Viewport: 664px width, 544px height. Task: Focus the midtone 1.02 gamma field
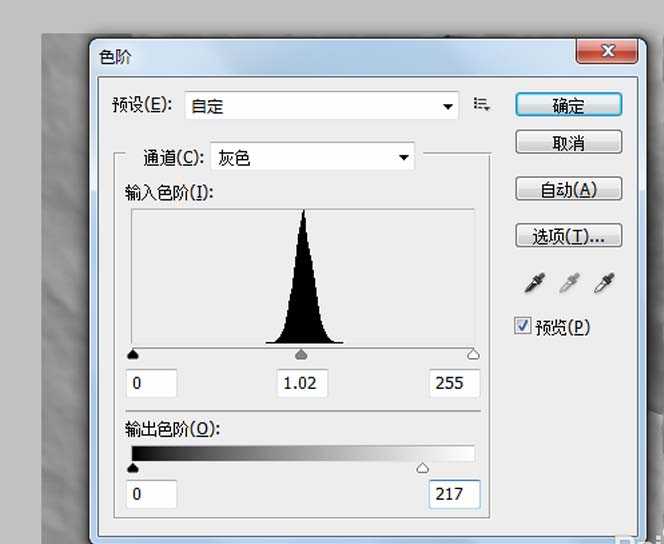(x=302, y=383)
